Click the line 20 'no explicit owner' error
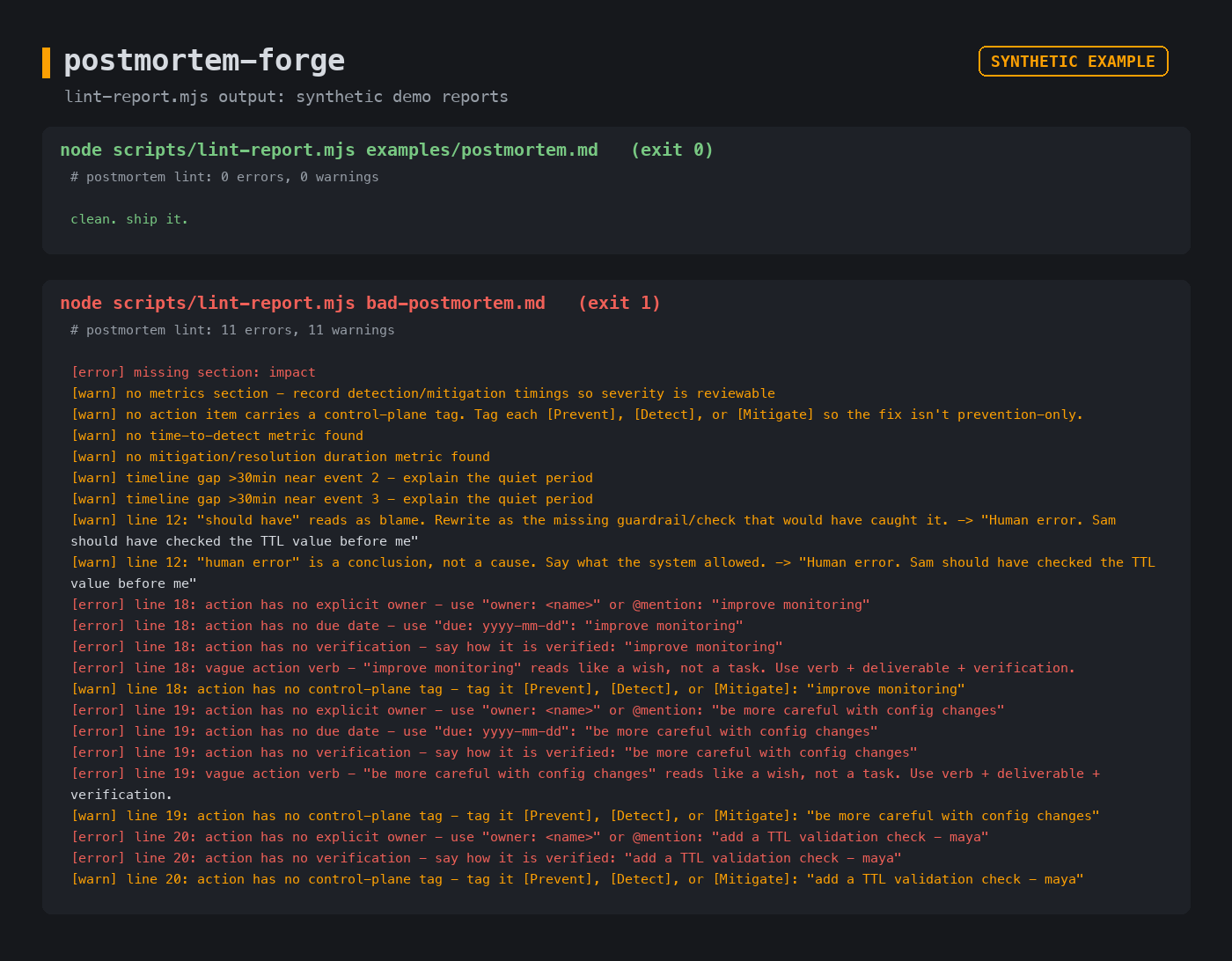This screenshot has width=1232, height=961. pos(530,837)
